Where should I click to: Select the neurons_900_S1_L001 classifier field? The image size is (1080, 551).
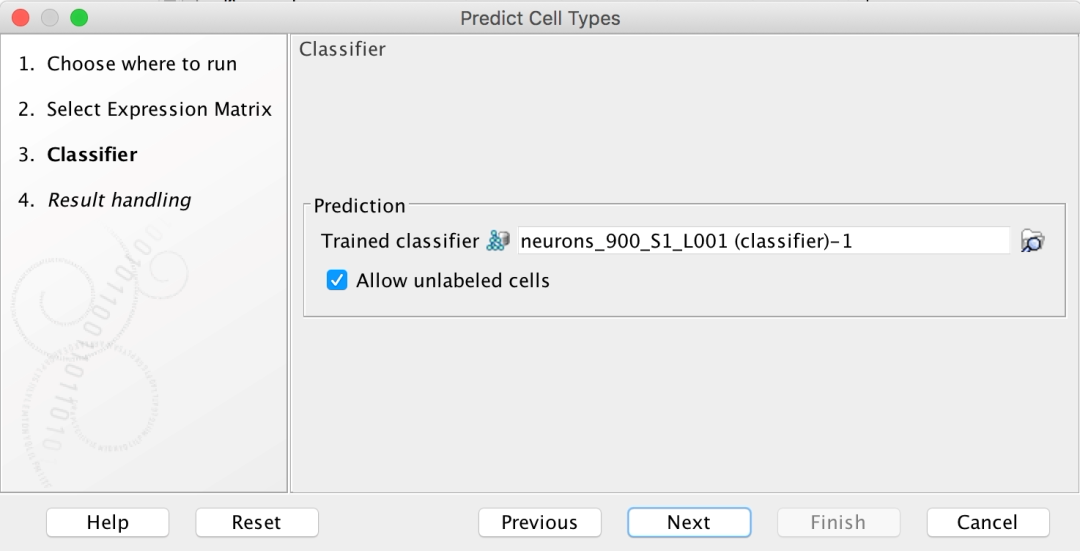point(763,240)
